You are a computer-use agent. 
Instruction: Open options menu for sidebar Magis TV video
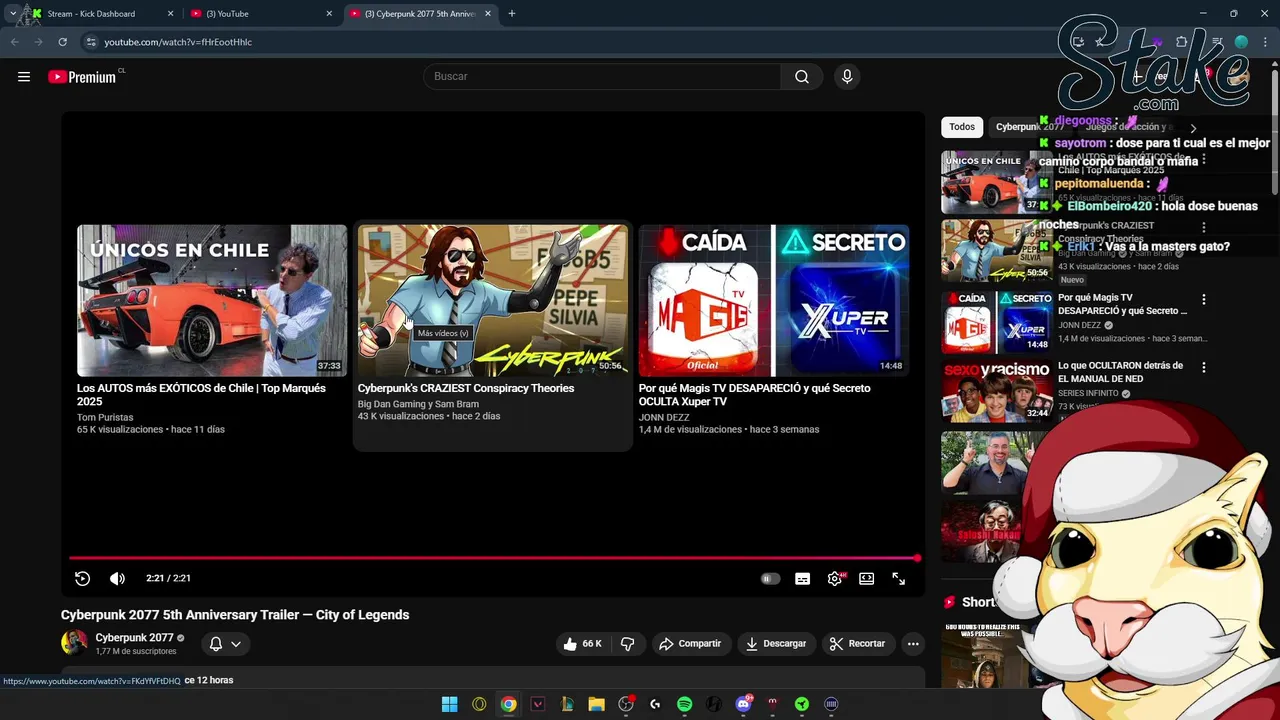pos(1204,299)
